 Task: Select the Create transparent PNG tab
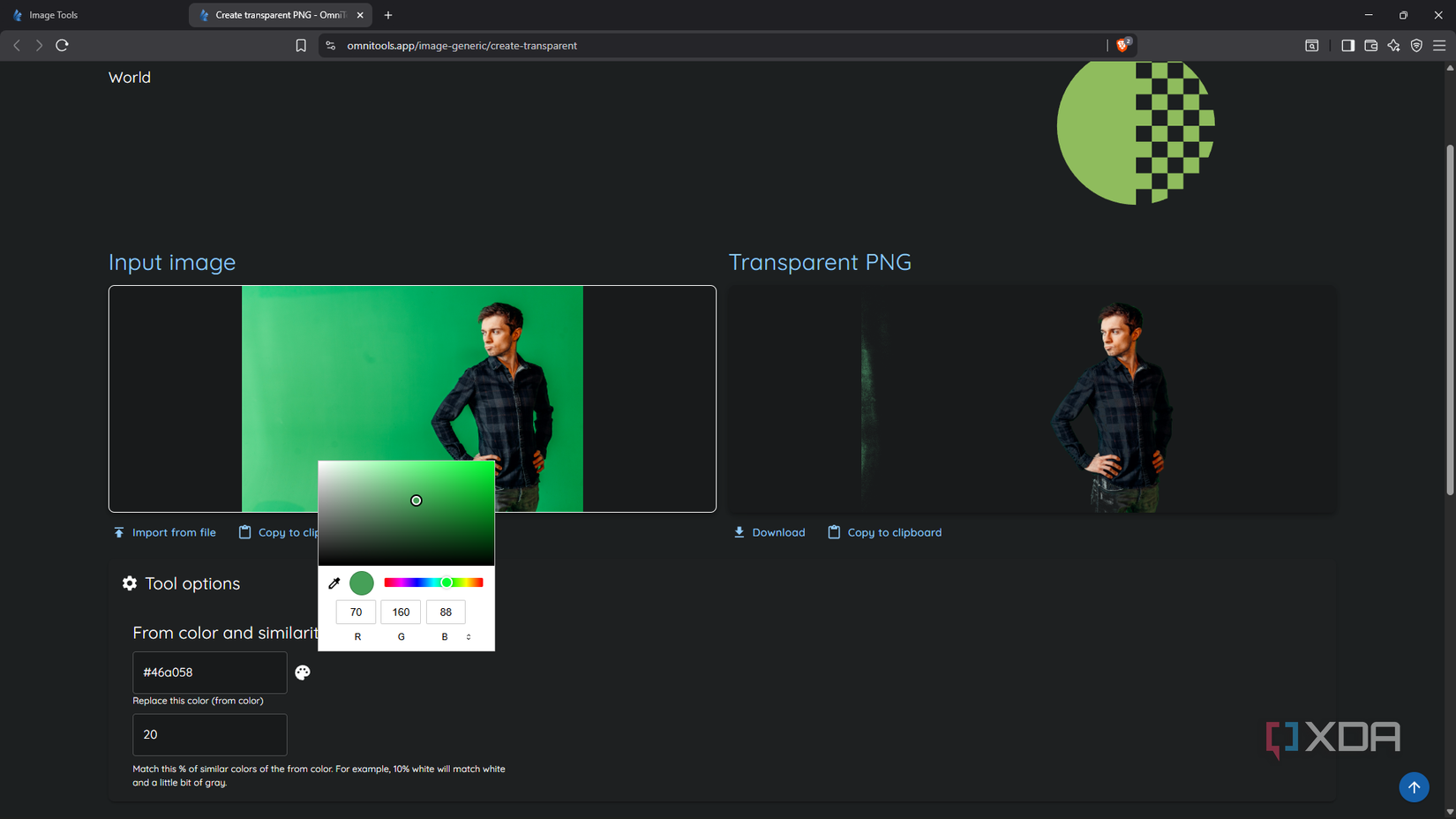pyautogui.click(x=281, y=15)
